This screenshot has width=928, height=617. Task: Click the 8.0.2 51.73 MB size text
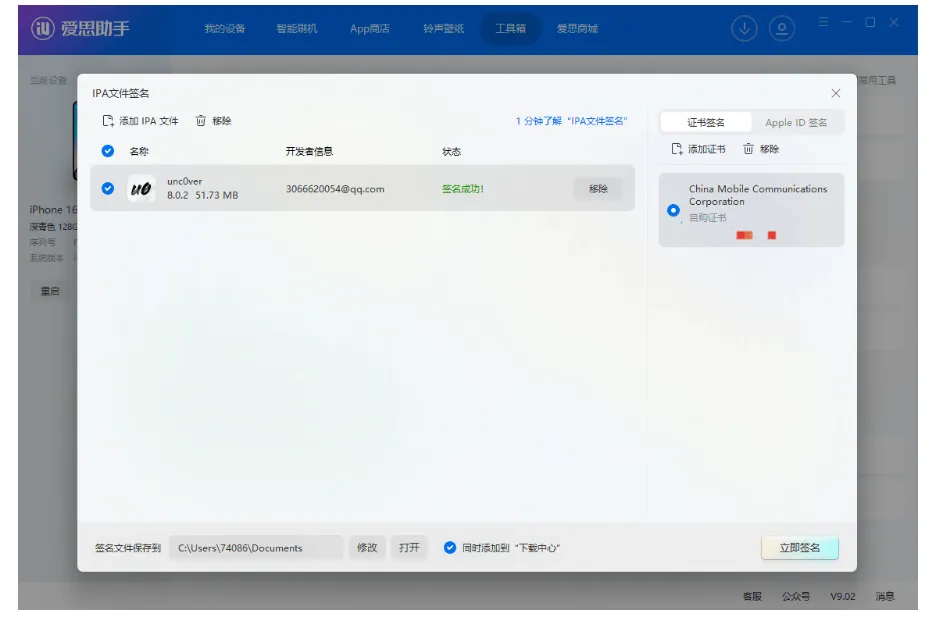[x=202, y=195]
